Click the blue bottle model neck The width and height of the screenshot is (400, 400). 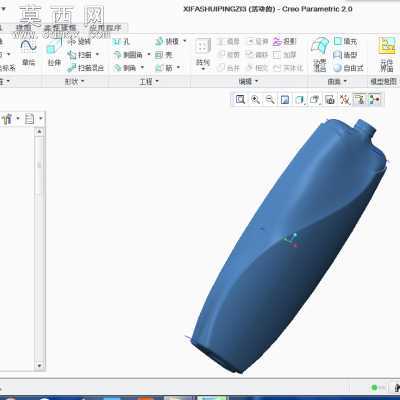pyautogui.click(x=364, y=128)
